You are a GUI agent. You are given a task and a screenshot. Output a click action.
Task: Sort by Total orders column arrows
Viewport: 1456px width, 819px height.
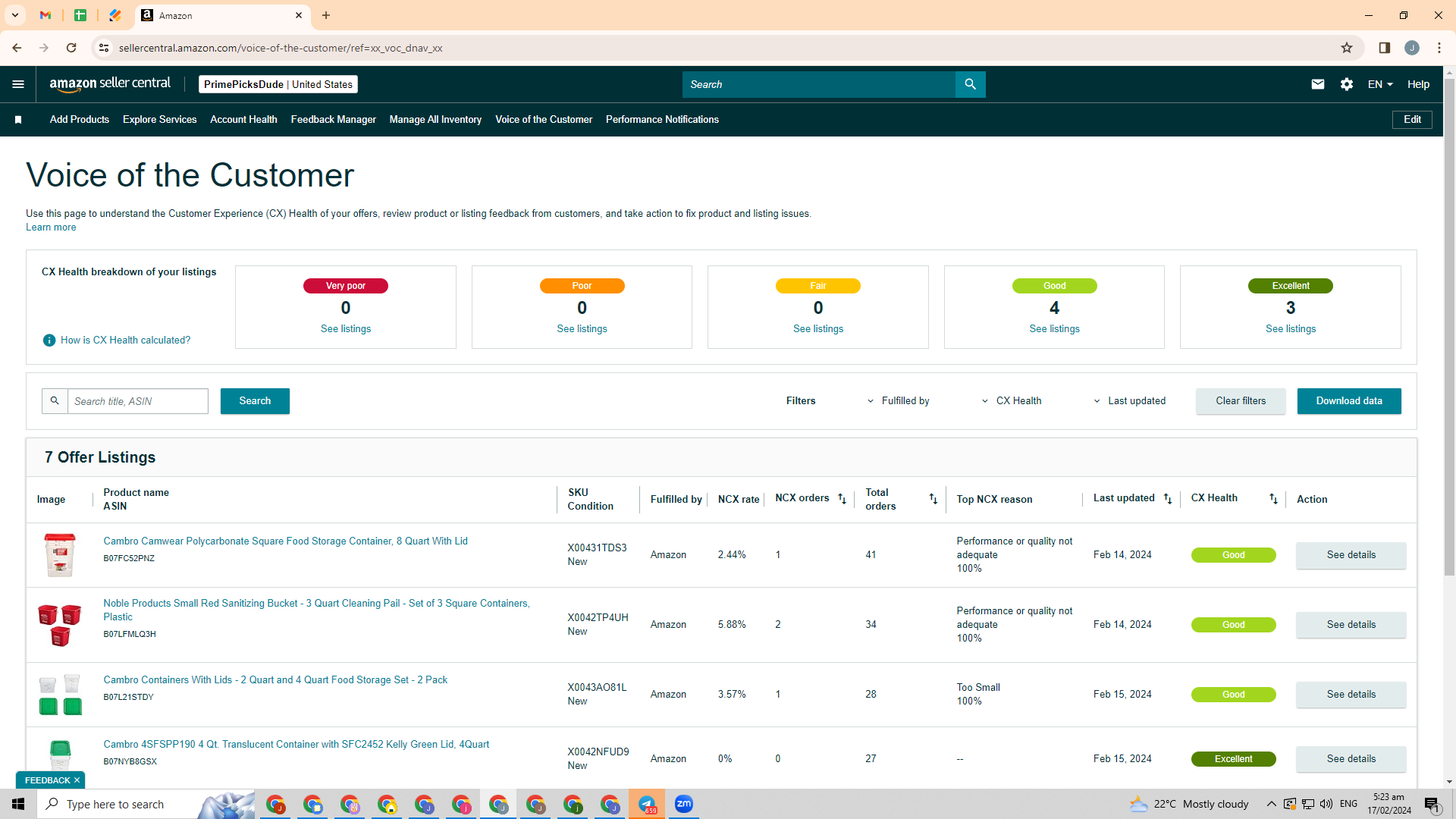click(934, 499)
